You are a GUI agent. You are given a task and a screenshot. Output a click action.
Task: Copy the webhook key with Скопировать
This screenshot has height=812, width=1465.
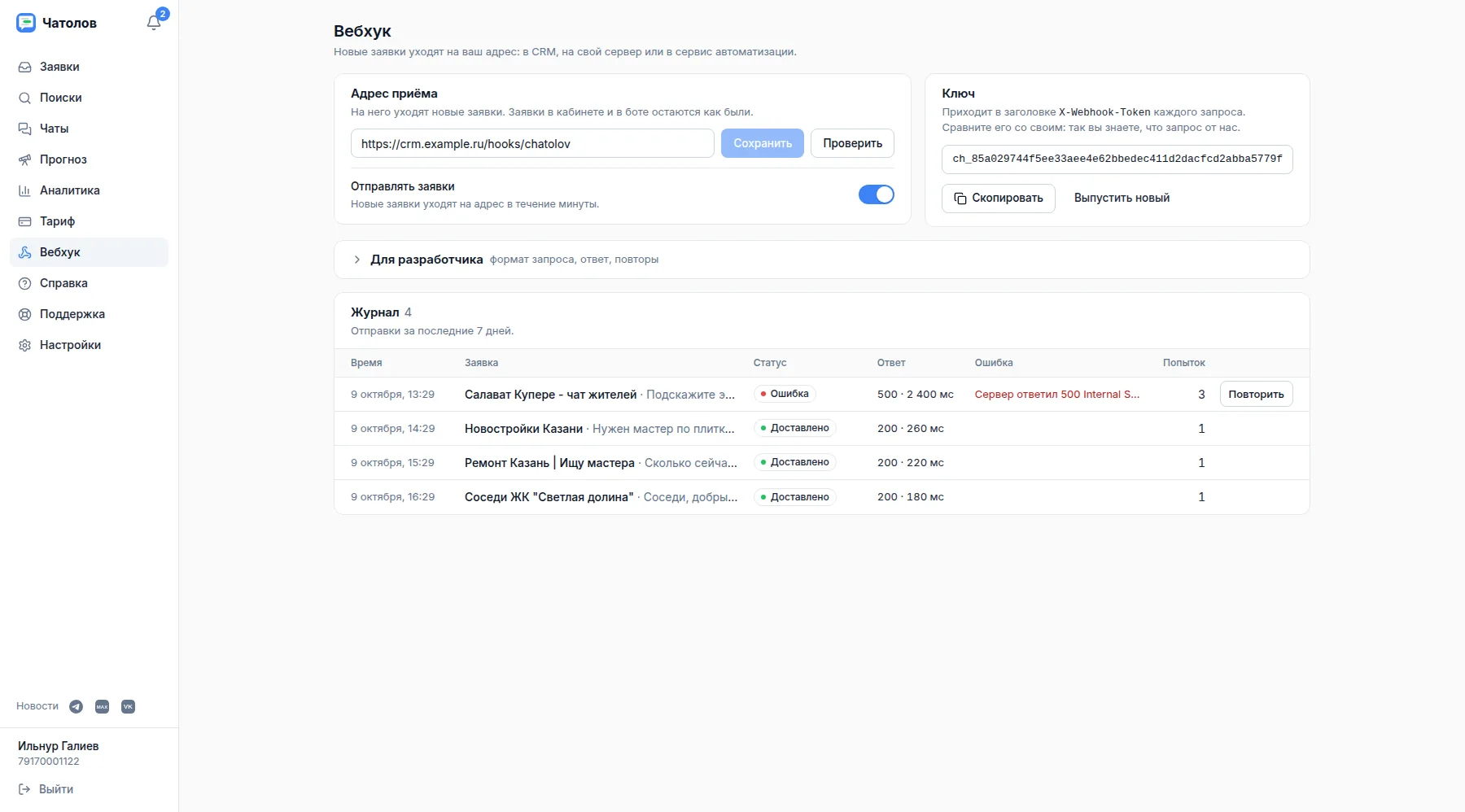pos(998,198)
